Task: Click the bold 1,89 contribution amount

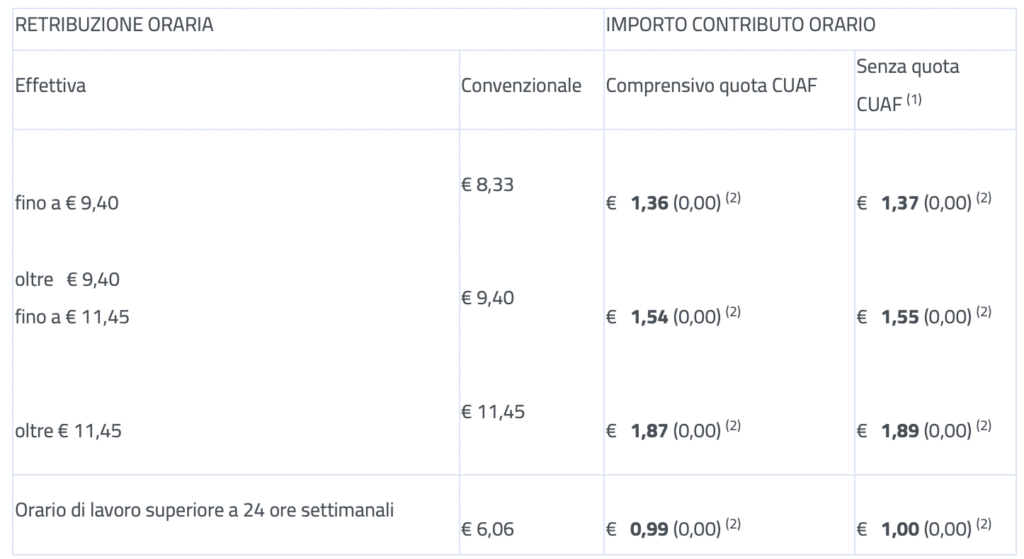Action: [x=900, y=431]
